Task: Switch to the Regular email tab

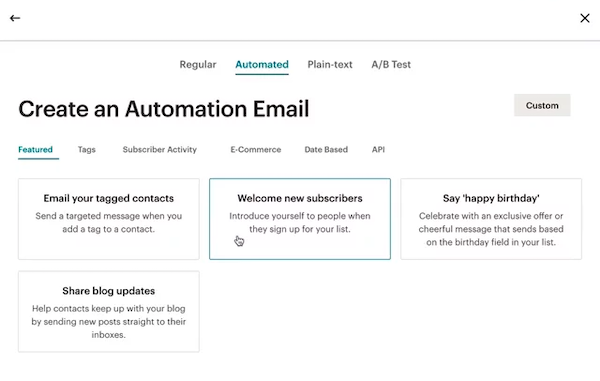Action: pos(198,64)
